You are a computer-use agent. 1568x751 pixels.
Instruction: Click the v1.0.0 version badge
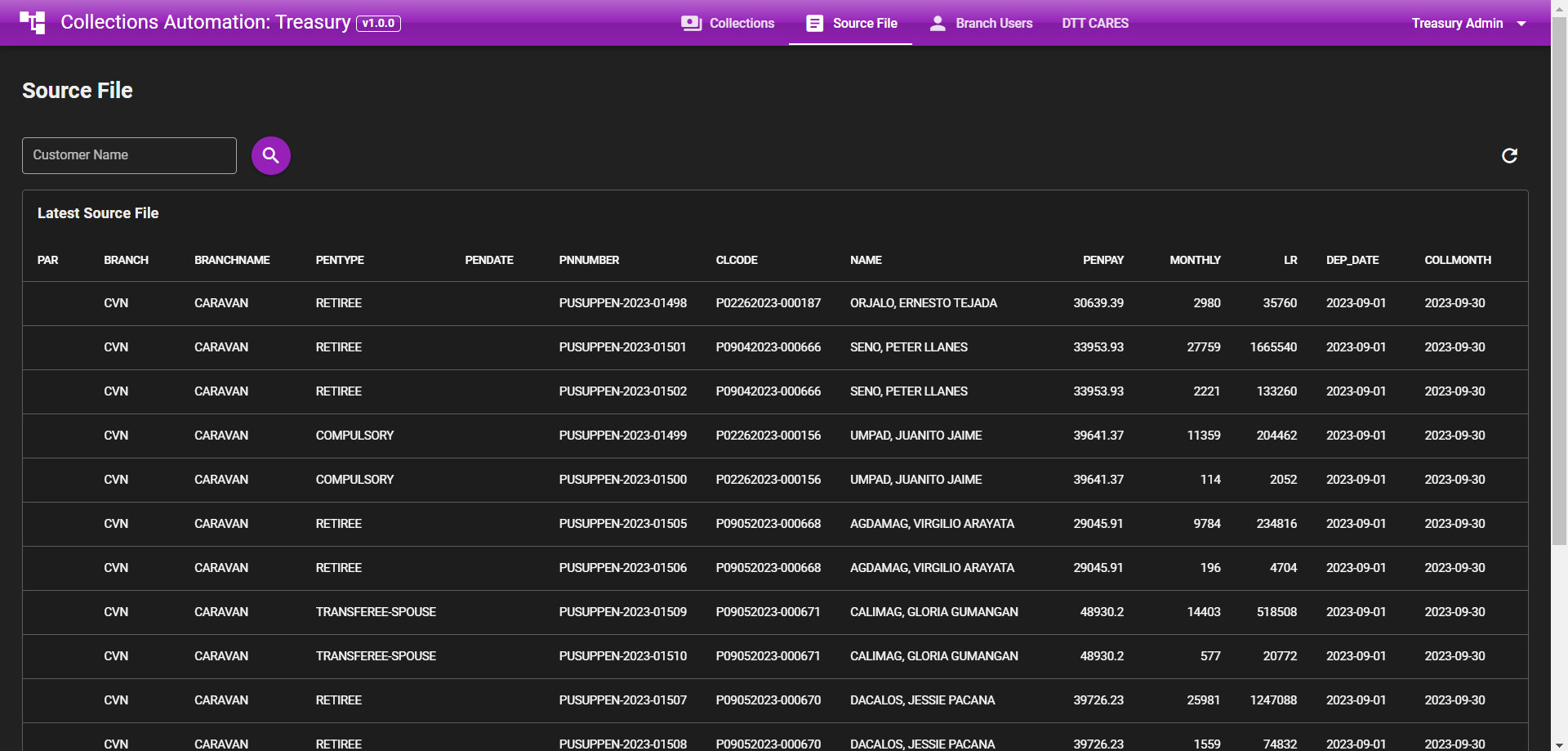[x=378, y=23]
